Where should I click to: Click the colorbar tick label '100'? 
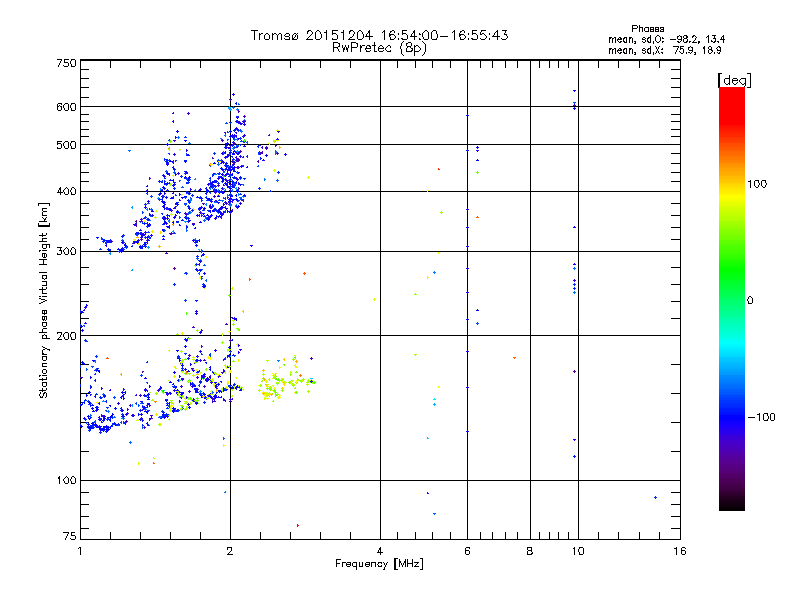point(757,184)
